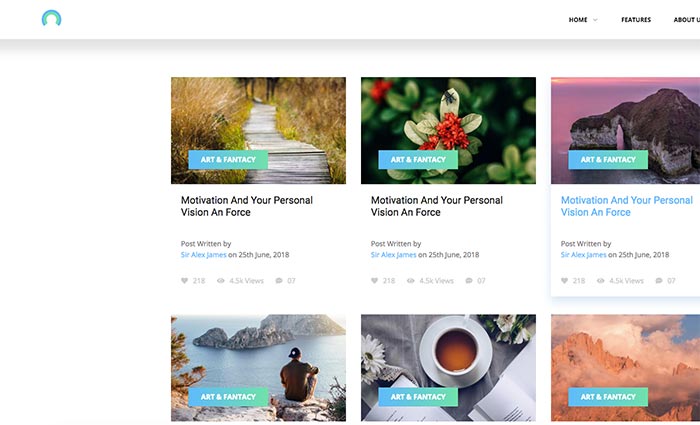The image size is (700, 425).
Task: Open the Sir Alex James author link in the first post
Action: [x=204, y=254]
